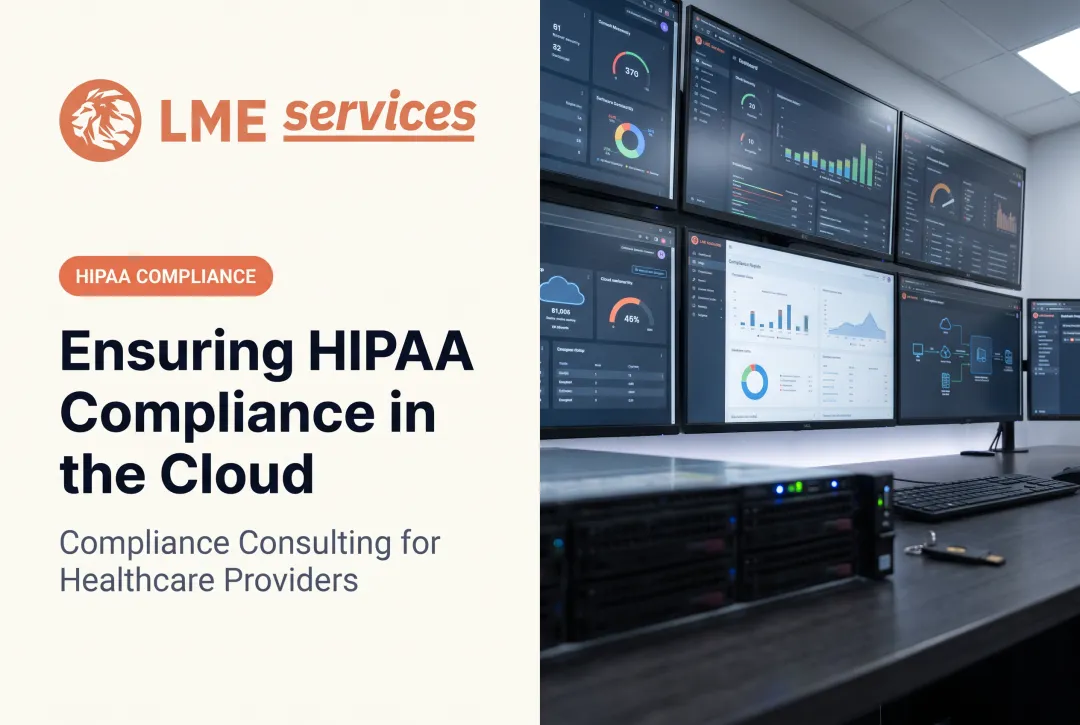Screen dimensions: 1080x725
Task: Open the LME services wordmark link
Action: point(318,117)
